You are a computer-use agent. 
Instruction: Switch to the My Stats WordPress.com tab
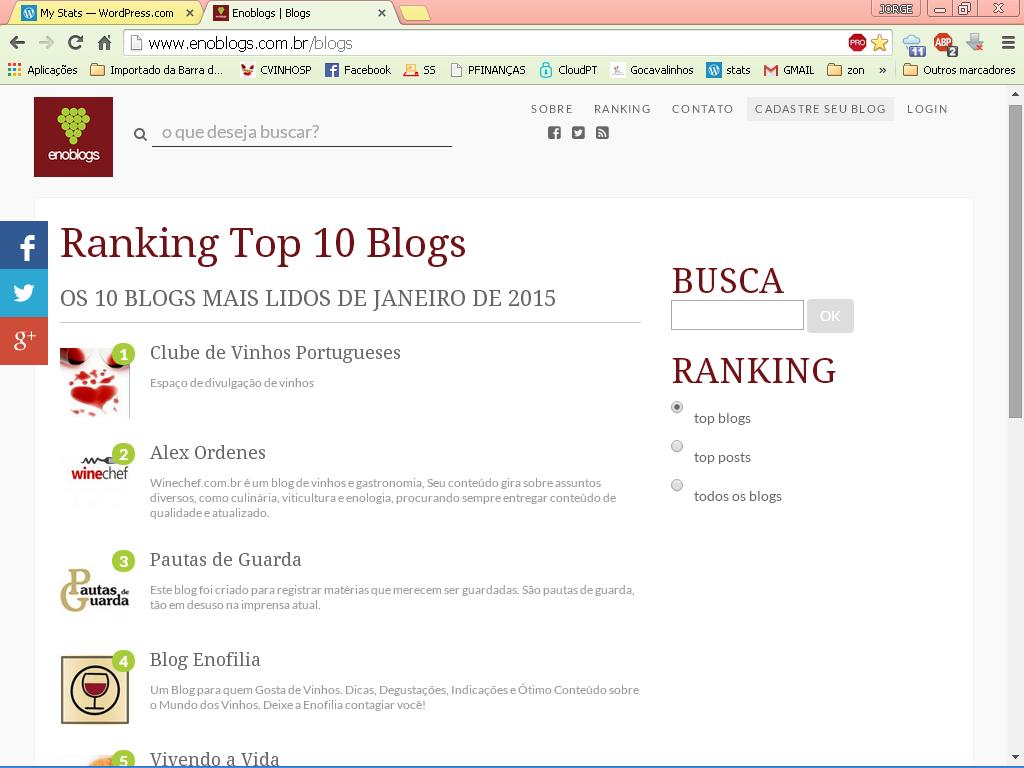(x=108, y=13)
